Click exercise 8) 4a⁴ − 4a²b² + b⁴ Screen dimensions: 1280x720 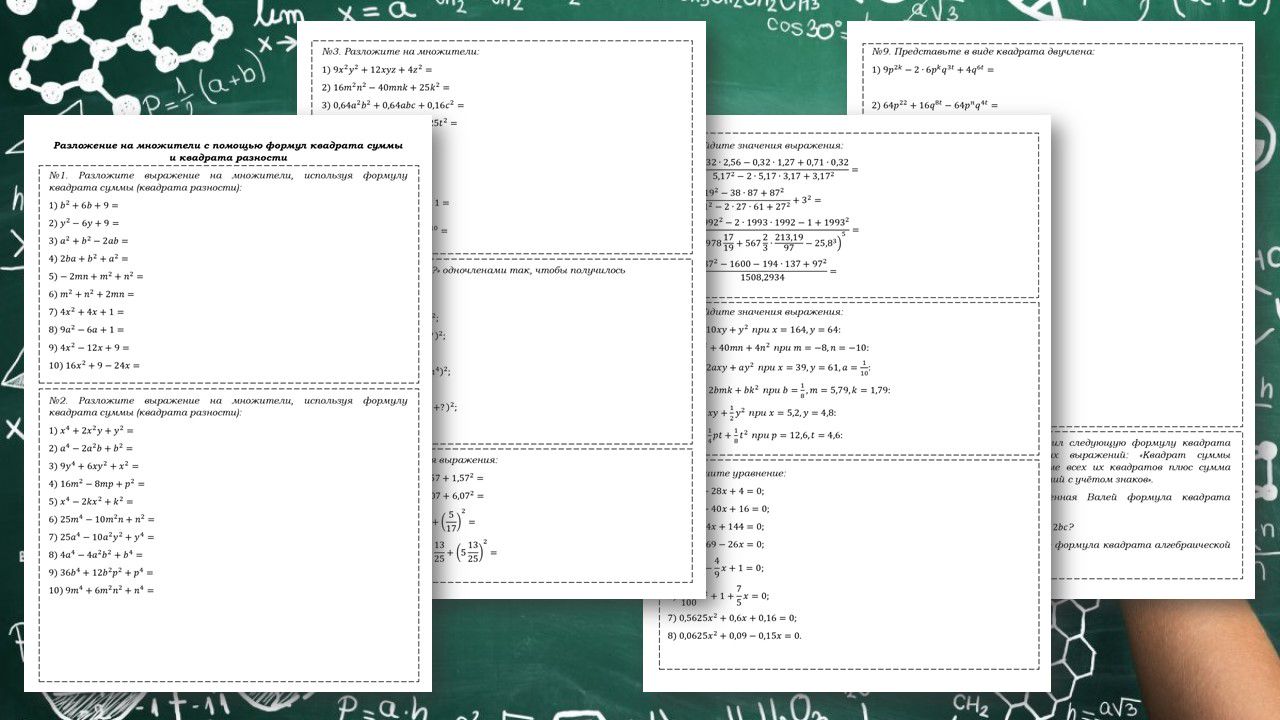tap(96, 554)
